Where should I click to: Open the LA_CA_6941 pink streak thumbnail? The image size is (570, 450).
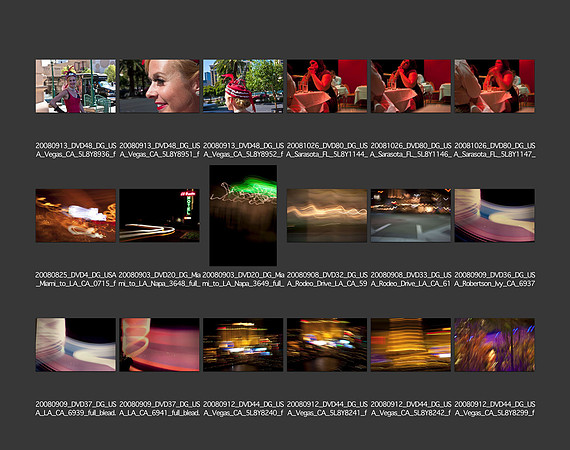[x=159, y=345]
